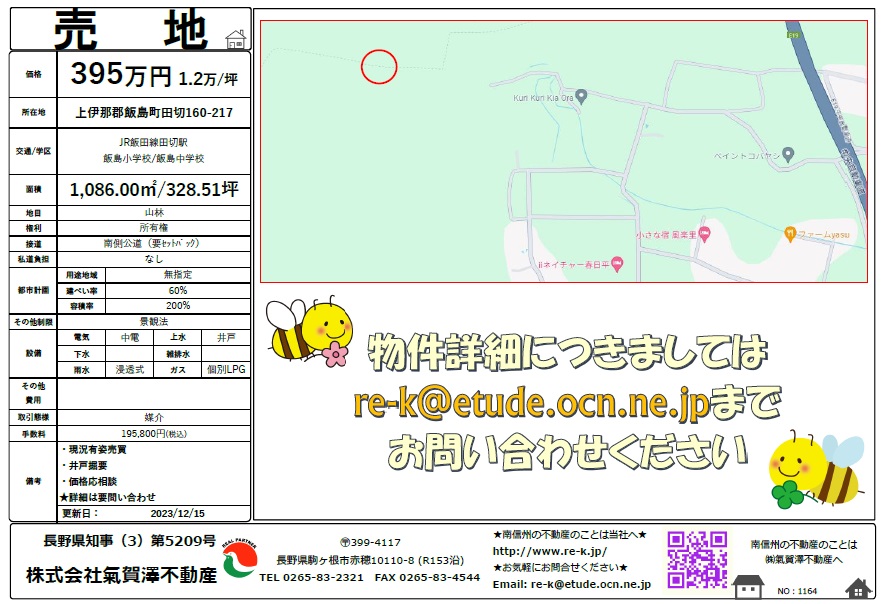The width and height of the screenshot is (884, 604).
Task: Click the house icon beside the 売地 title
Action: pyautogui.click(x=236, y=39)
